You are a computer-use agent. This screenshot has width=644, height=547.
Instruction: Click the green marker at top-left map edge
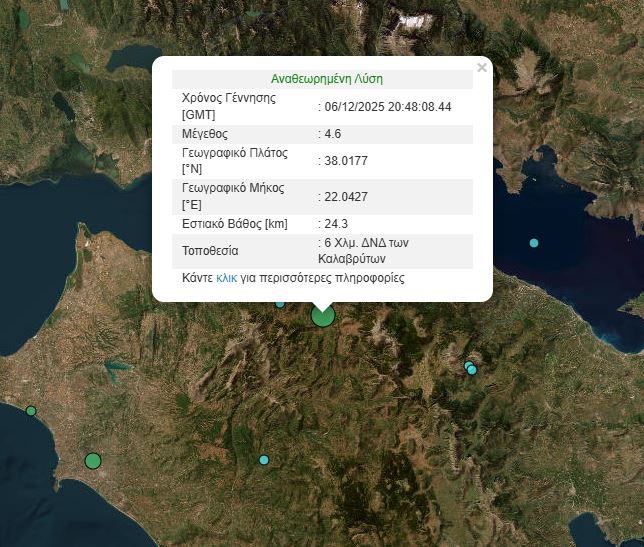[23, 18]
